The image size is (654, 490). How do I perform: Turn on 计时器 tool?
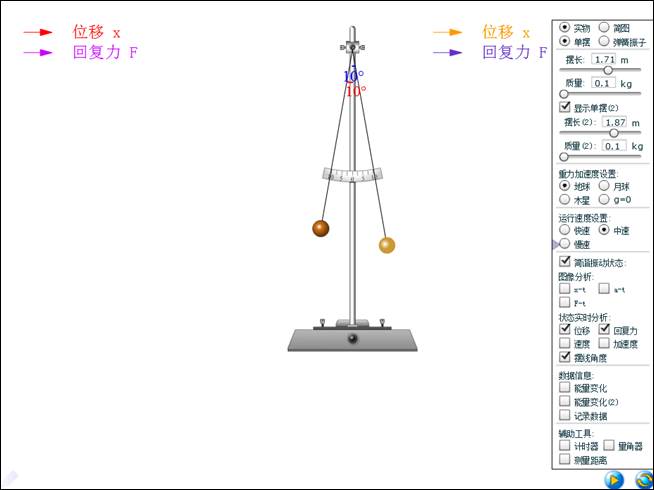(x=566, y=446)
